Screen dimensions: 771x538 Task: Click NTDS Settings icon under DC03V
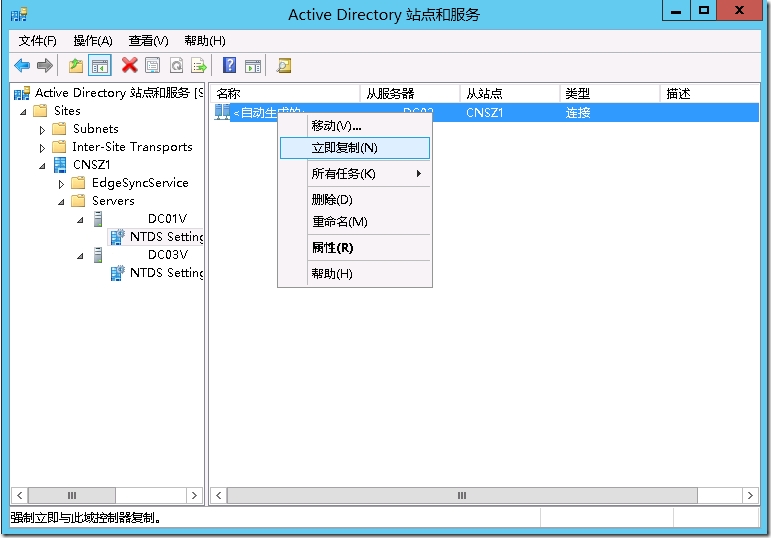tap(118, 273)
